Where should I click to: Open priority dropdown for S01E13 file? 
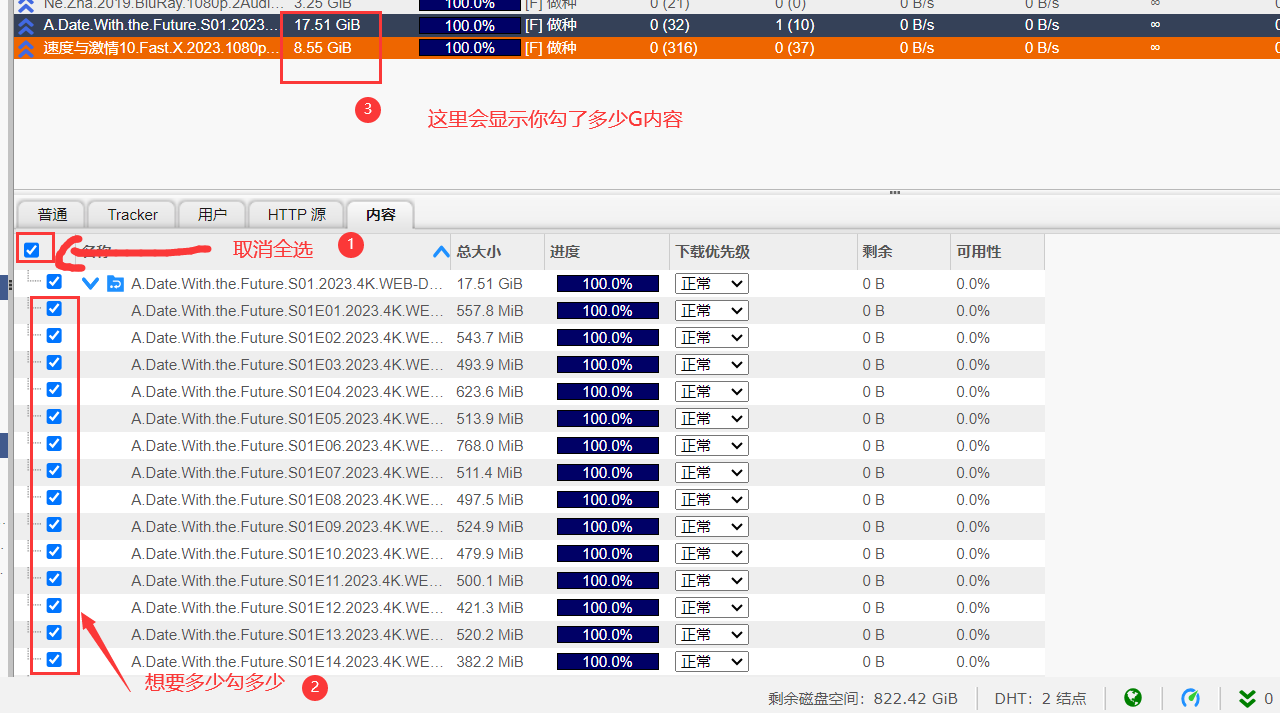712,635
